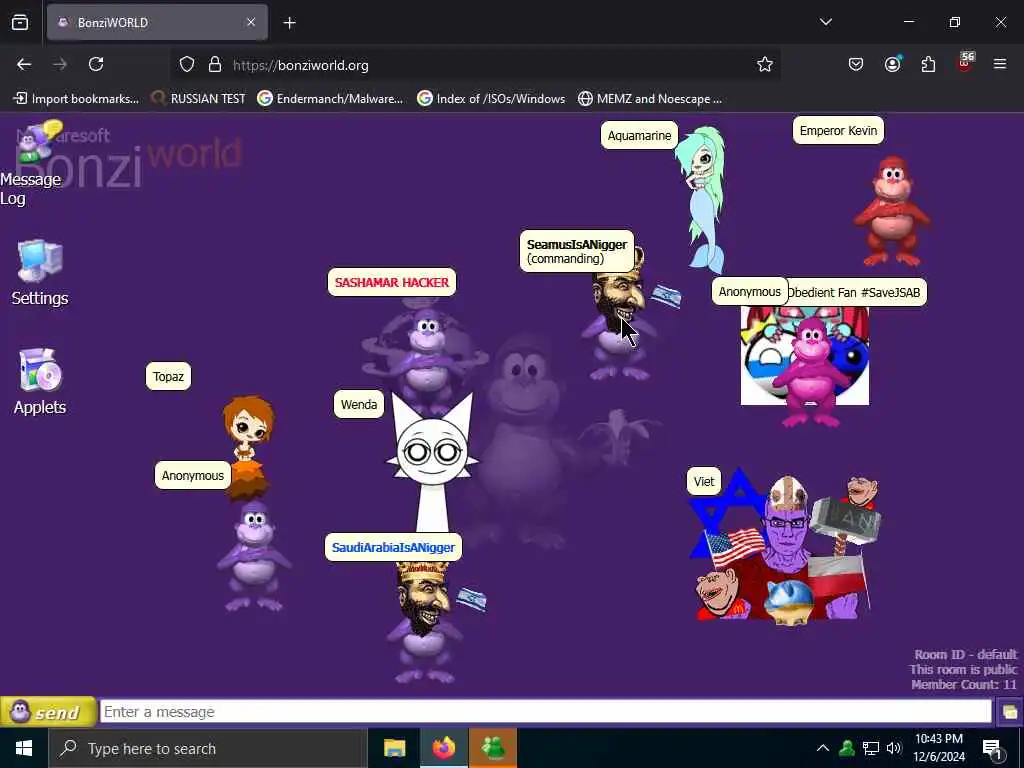Open the MEMZ and Noescape bookmark
The height and width of the screenshot is (768, 1024).
[x=650, y=99]
